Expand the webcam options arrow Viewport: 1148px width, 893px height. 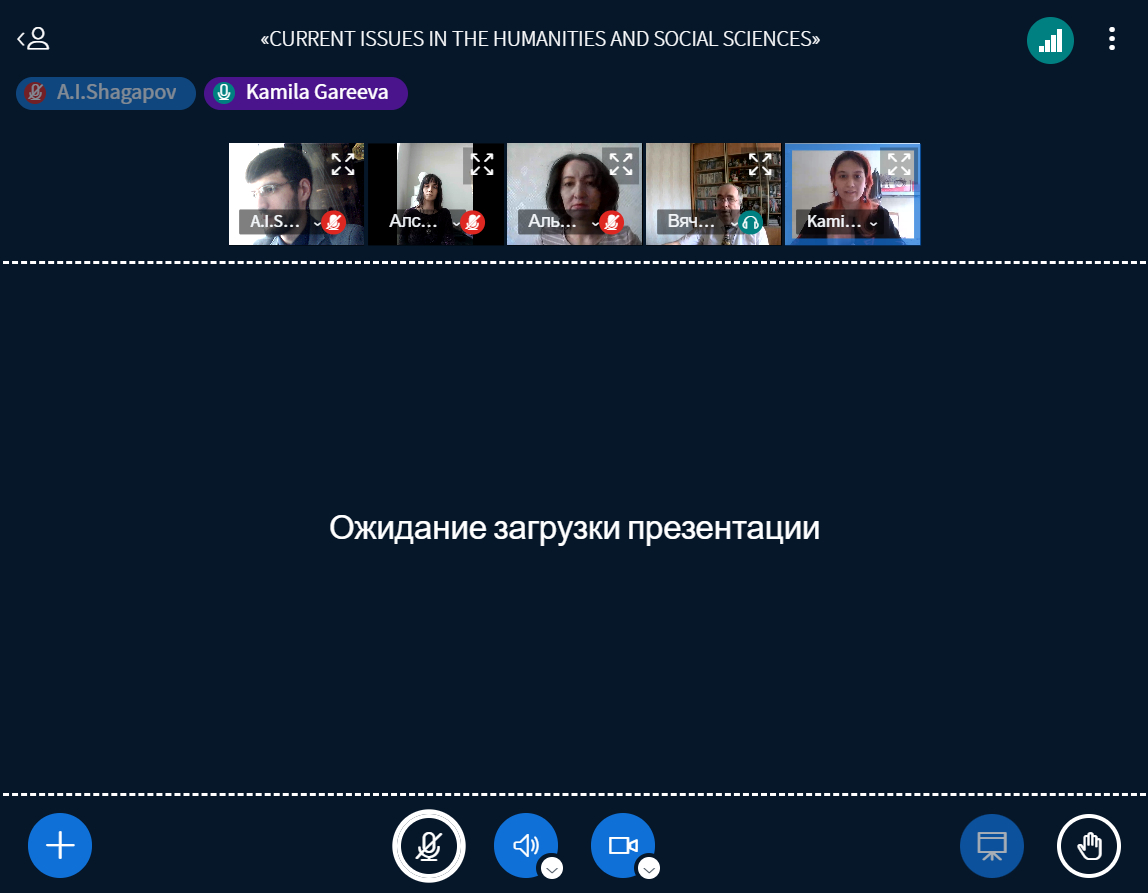click(x=648, y=868)
